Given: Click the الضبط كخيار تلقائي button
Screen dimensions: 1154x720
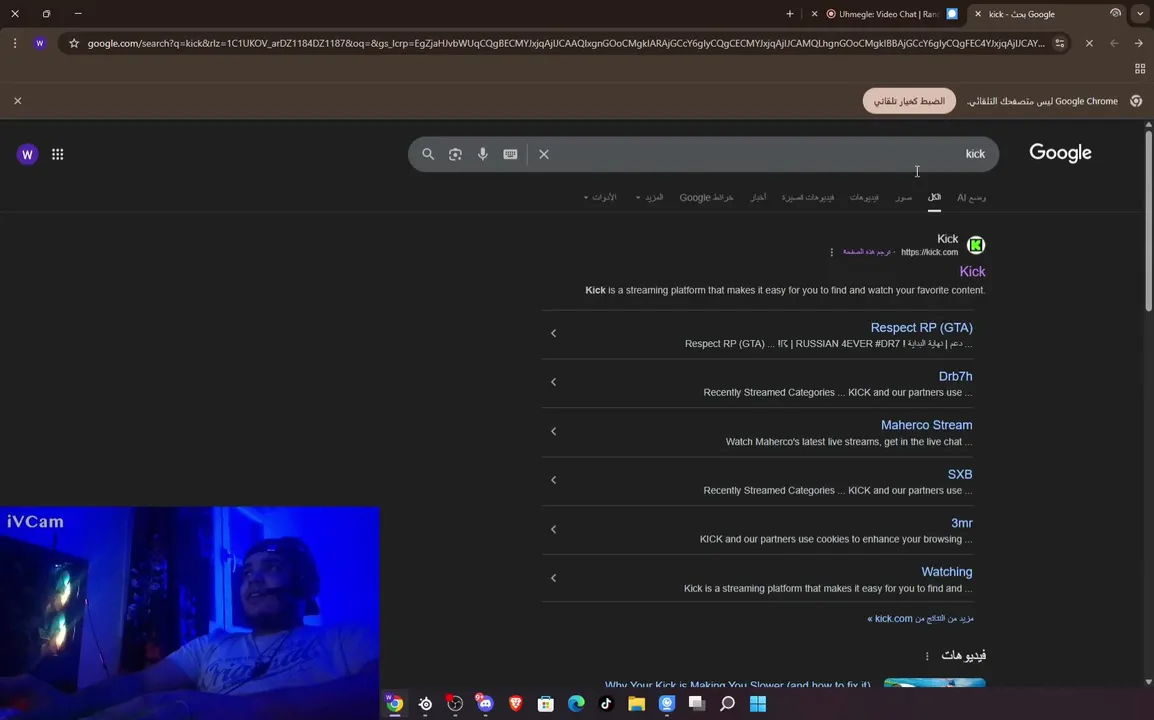Looking at the screenshot, I should pyautogui.click(x=909, y=101).
